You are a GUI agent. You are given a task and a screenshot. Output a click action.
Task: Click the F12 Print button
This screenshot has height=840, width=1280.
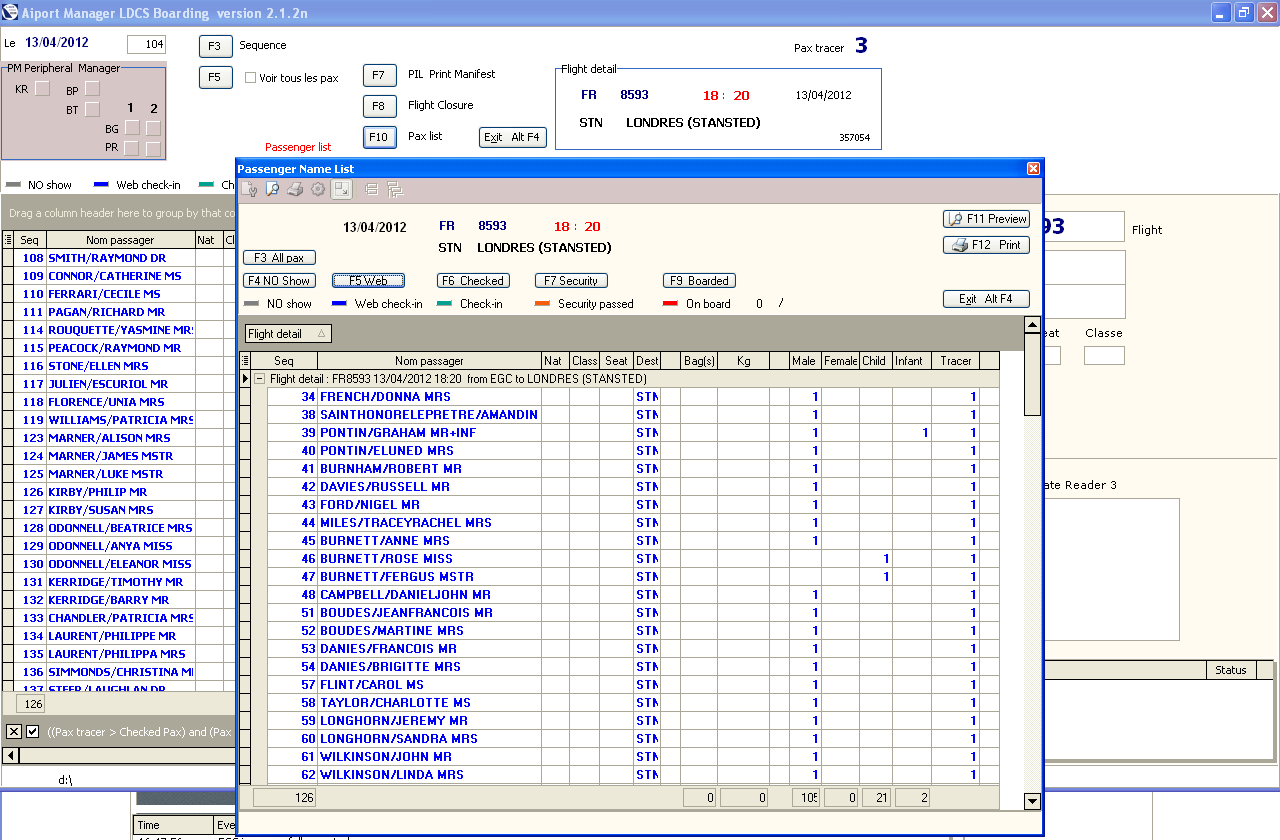click(x=986, y=245)
